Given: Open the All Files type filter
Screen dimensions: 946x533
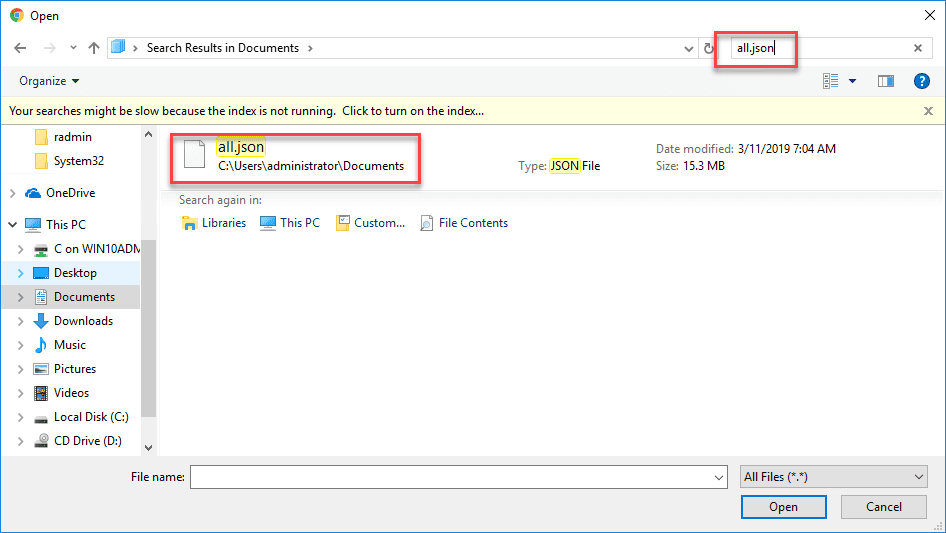Looking at the screenshot, I should coord(834,477).
